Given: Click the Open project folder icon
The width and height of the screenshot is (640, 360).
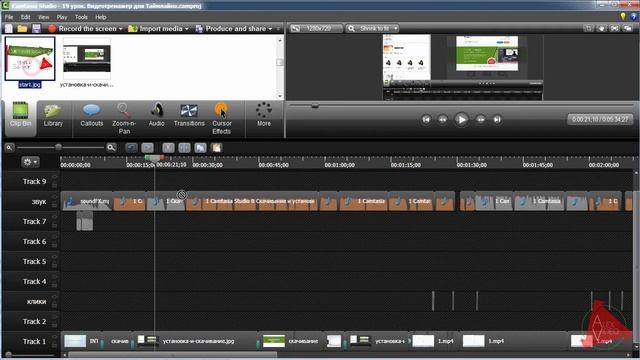Looking at the screenshot, I should [22, 29].
